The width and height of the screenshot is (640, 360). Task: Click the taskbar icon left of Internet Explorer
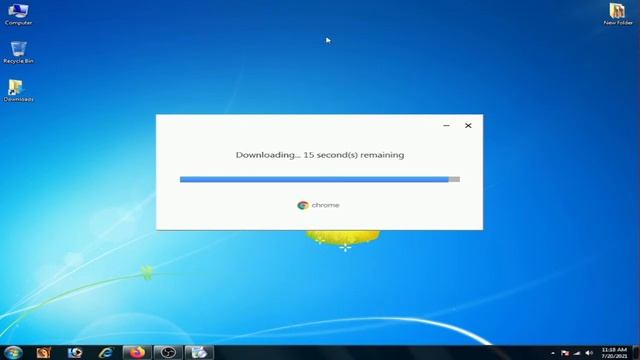tap(75, 353)
